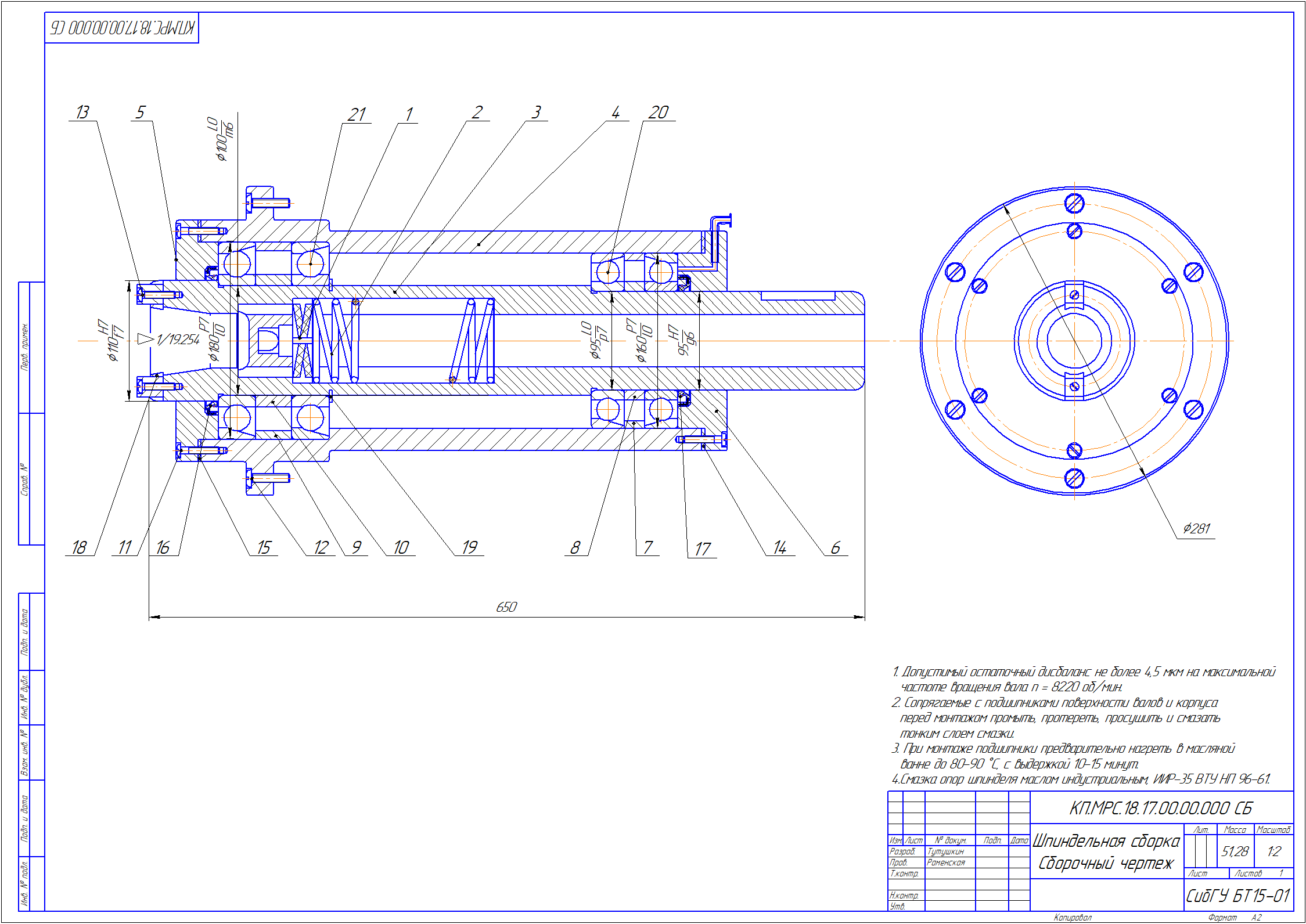
Task: Click part callout number 6
Action: 836,547
